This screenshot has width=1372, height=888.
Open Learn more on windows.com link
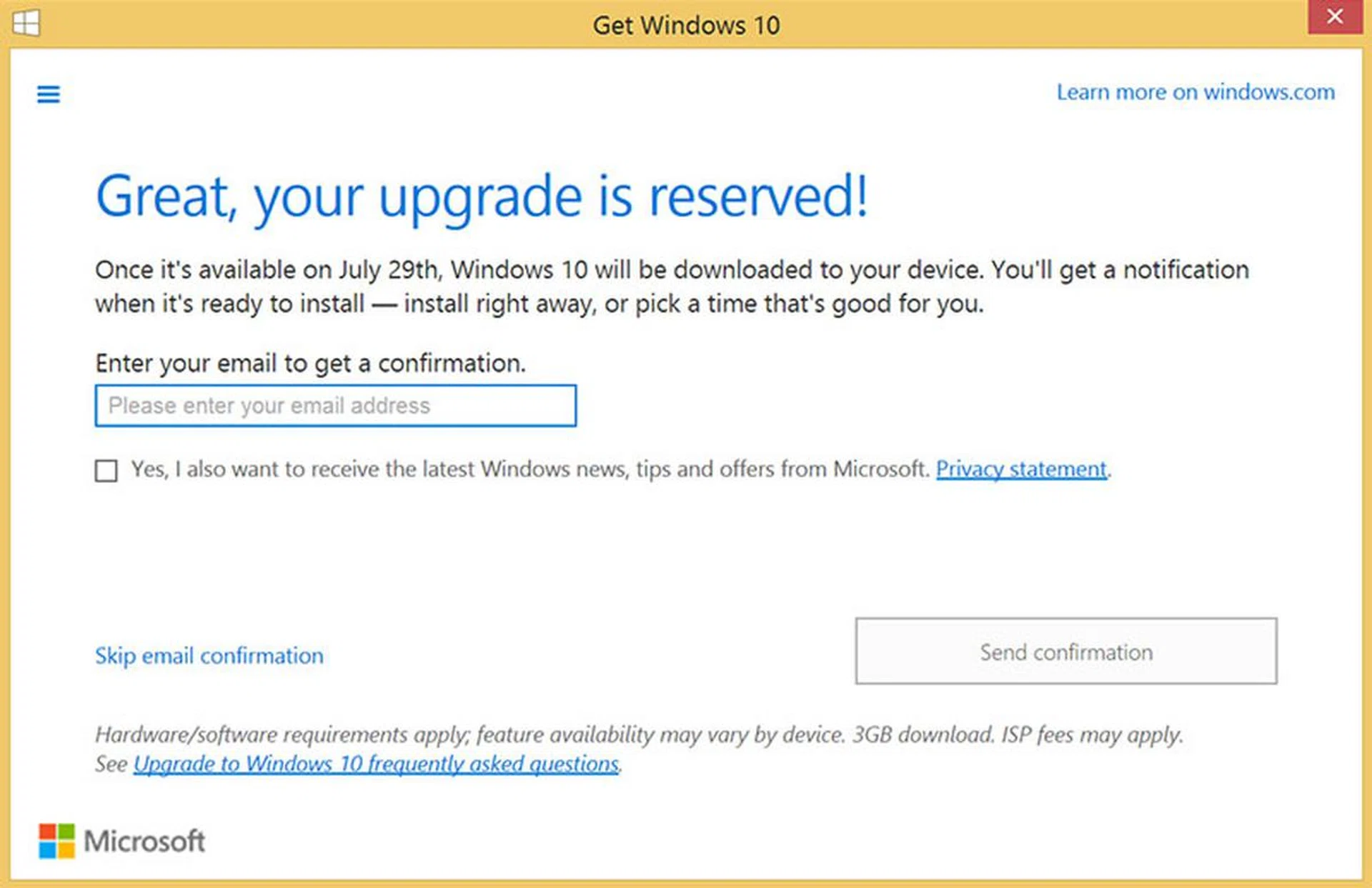[x=1195, y=92]
